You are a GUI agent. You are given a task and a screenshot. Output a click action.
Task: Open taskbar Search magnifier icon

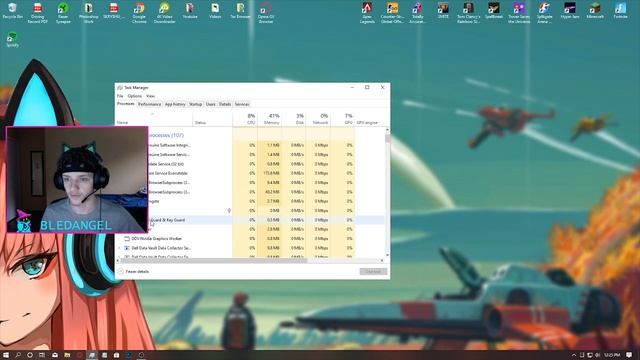pos(18,355)
